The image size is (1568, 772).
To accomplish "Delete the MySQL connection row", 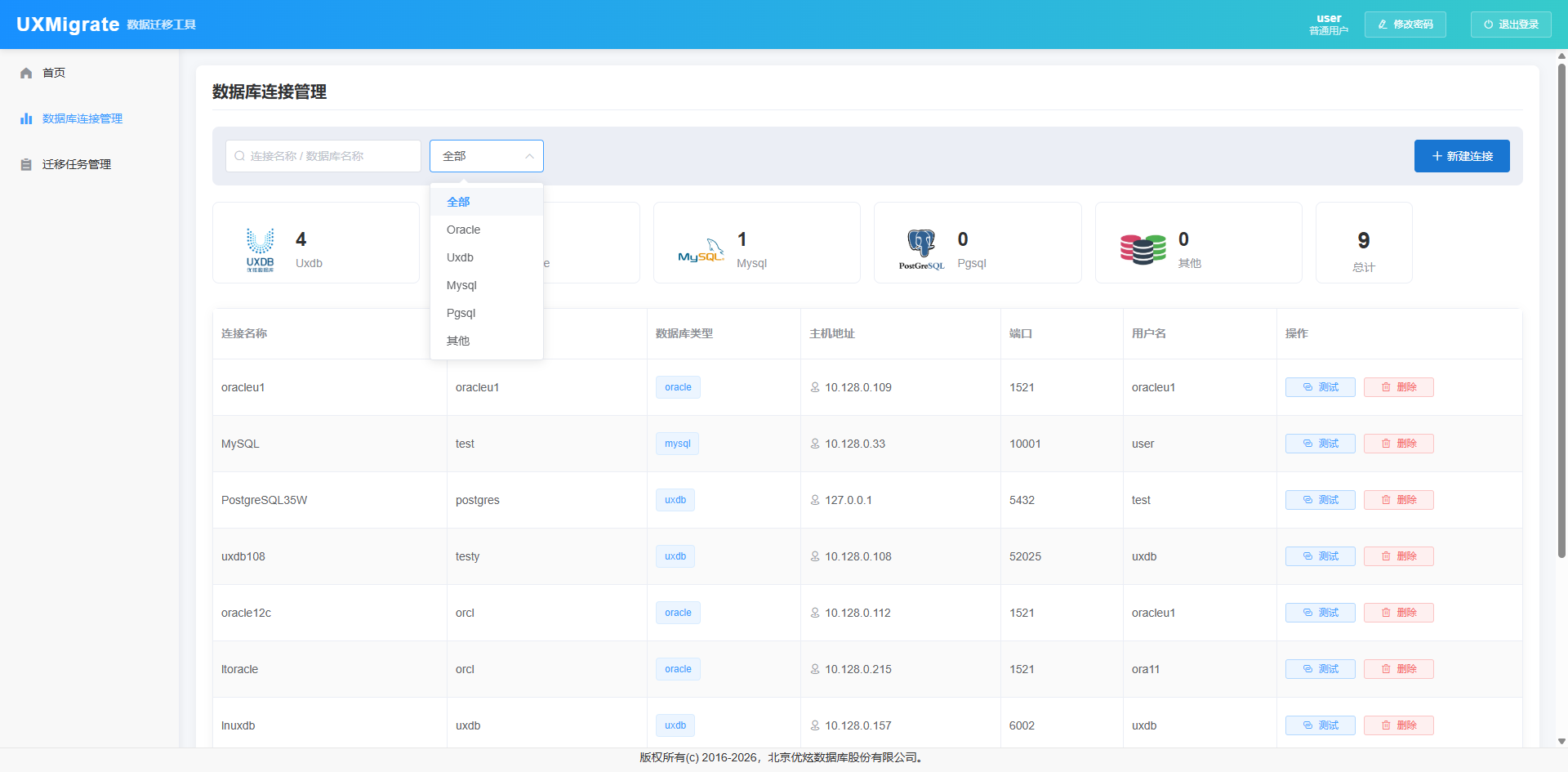I will pyautogui.click(x=1398, y=444).
